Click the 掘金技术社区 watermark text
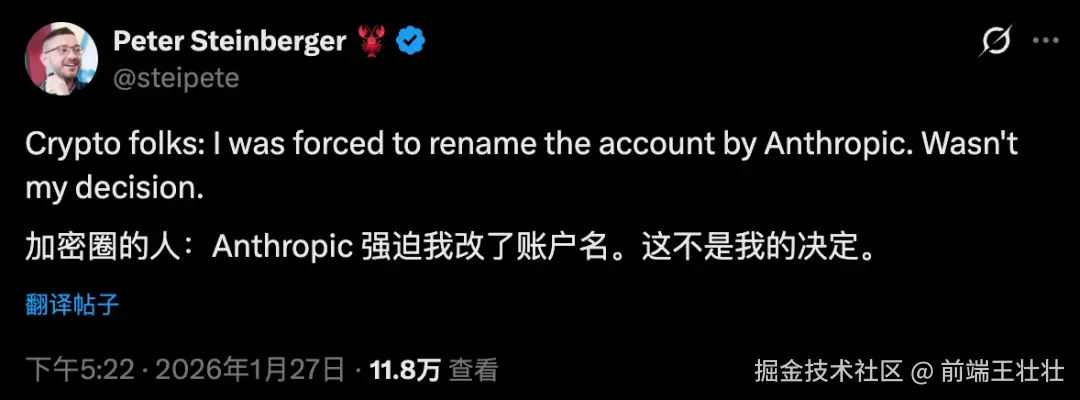 tap(828, 372)
